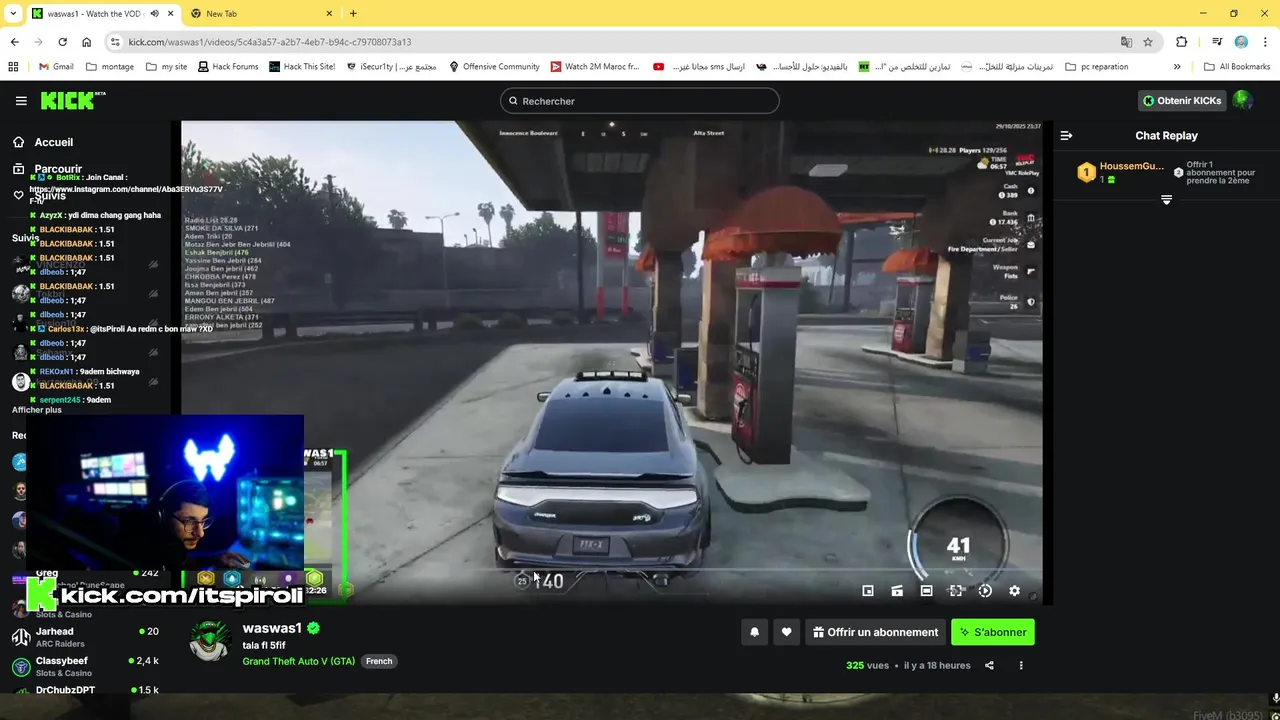Open the tab search dropdown
Image resolution: width=1280 pixels, height=720 pixels.
coord(13,14)
